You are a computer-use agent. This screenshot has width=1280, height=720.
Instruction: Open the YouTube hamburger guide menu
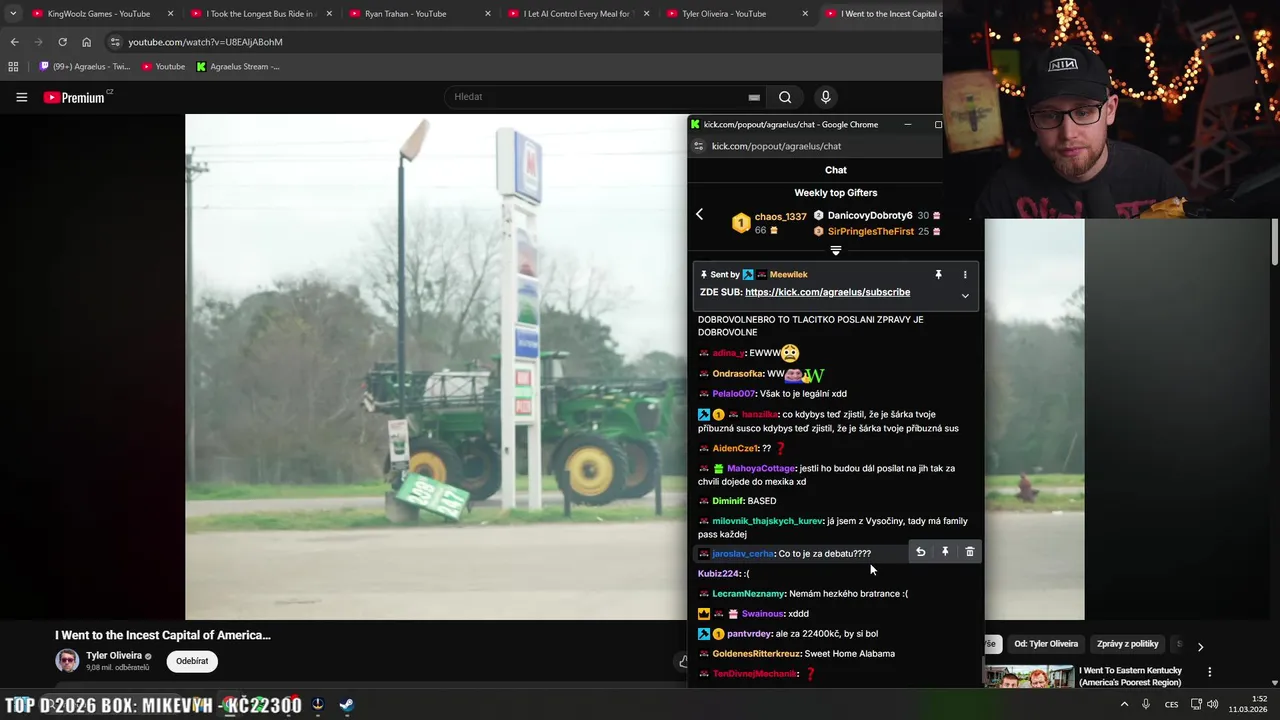21,97
